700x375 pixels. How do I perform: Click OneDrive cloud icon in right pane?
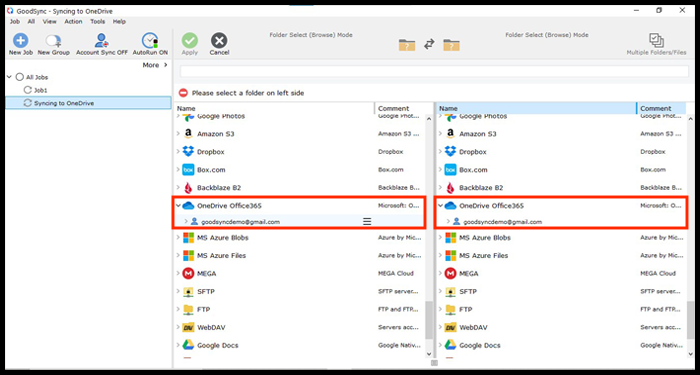pos(450,206)
